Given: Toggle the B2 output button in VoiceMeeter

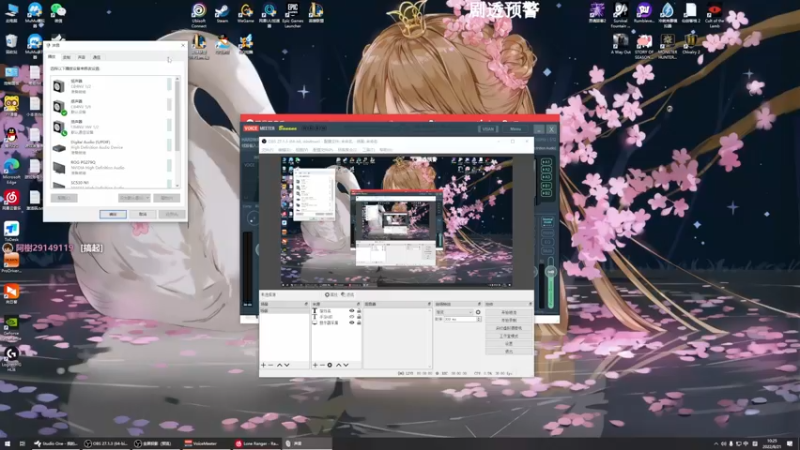Looking at the screenshot, I should [x=546, y=193].
